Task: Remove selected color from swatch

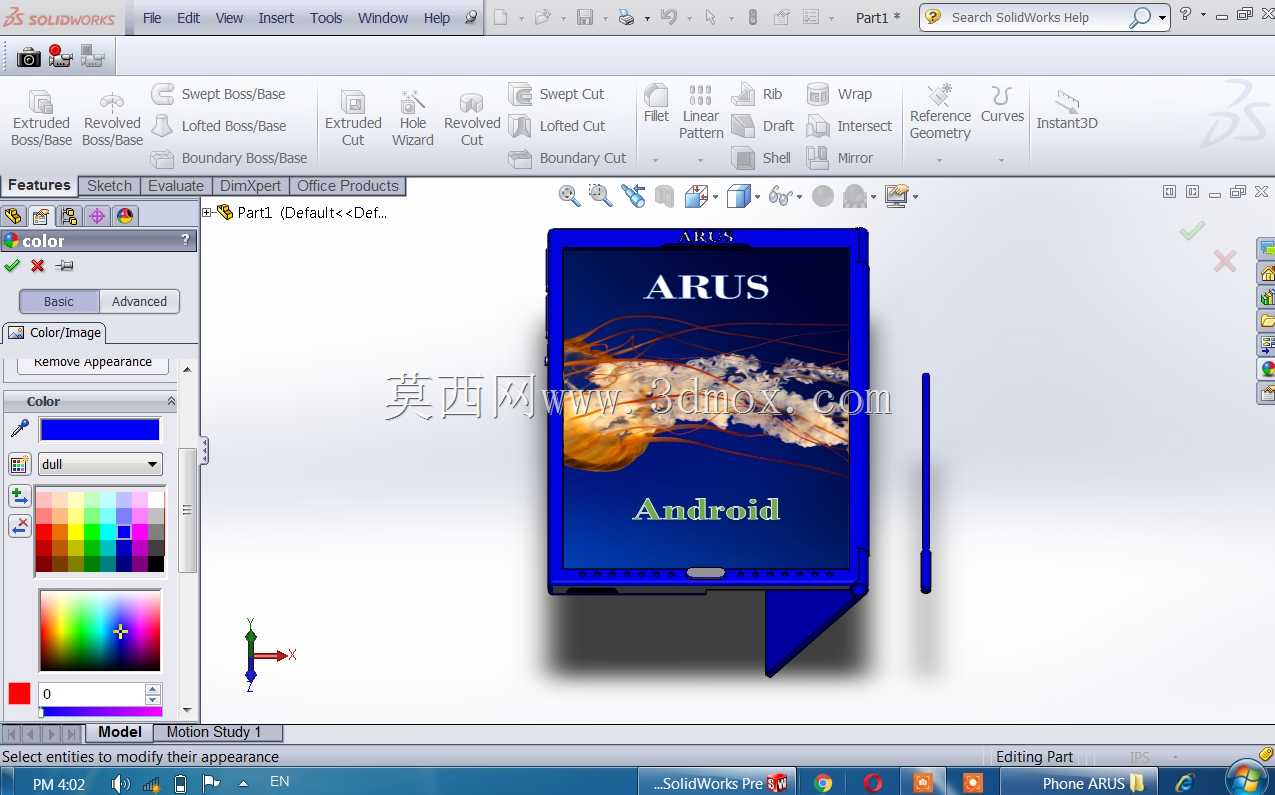Action: [x=19, y=526]
